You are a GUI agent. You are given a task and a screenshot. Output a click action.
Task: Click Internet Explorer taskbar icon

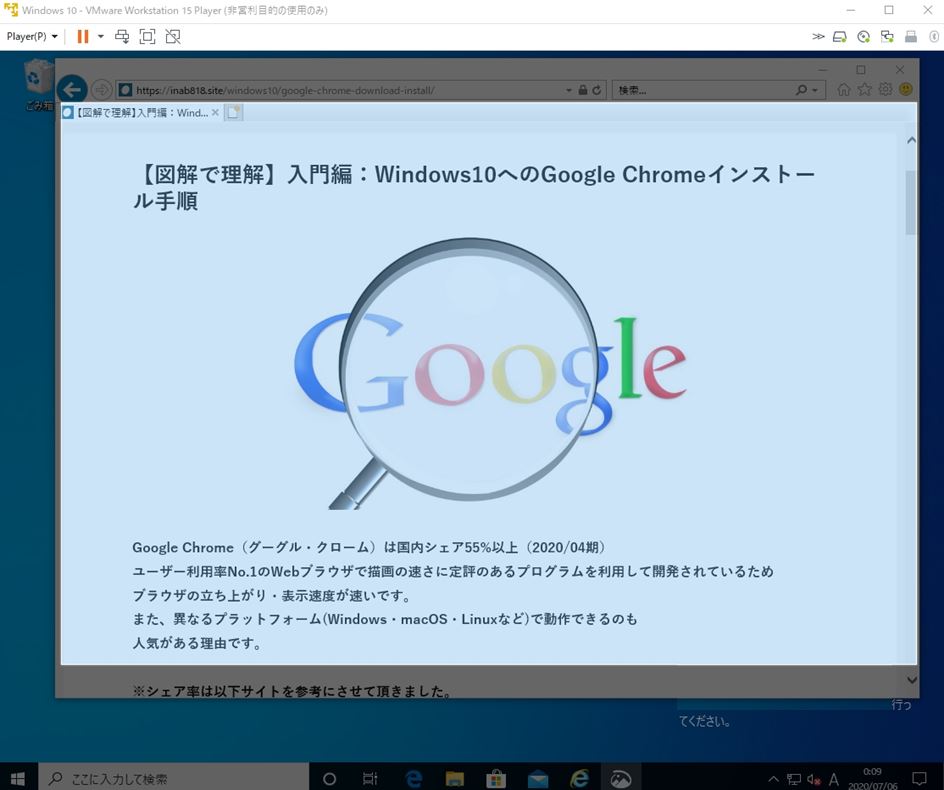579,779
